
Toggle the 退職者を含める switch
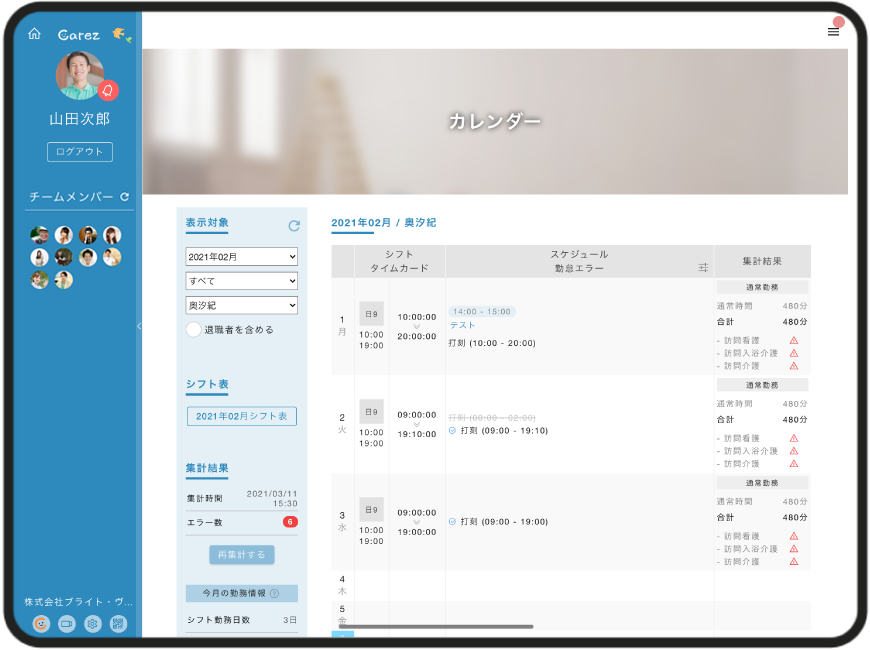(x=194, y=330)
